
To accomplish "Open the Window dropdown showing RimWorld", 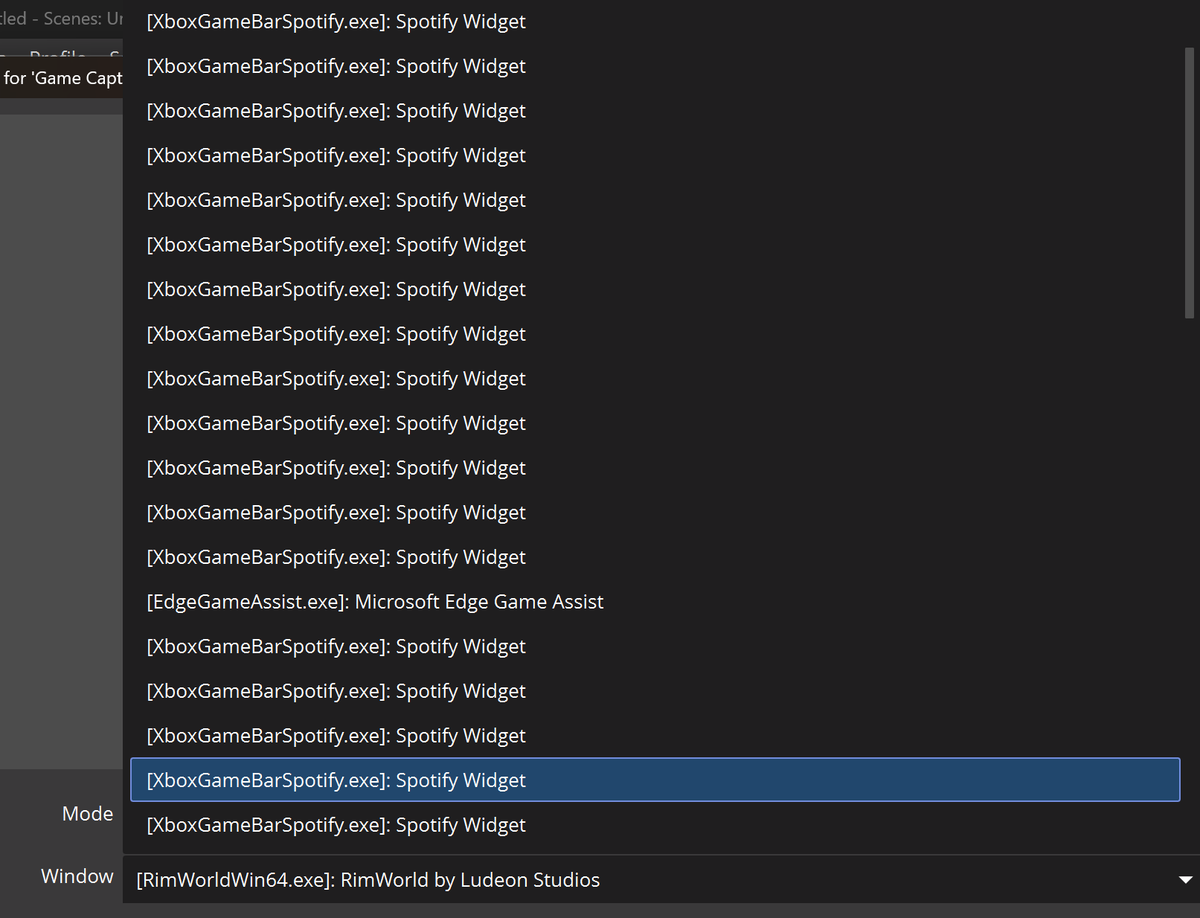I will coord(661,880).
